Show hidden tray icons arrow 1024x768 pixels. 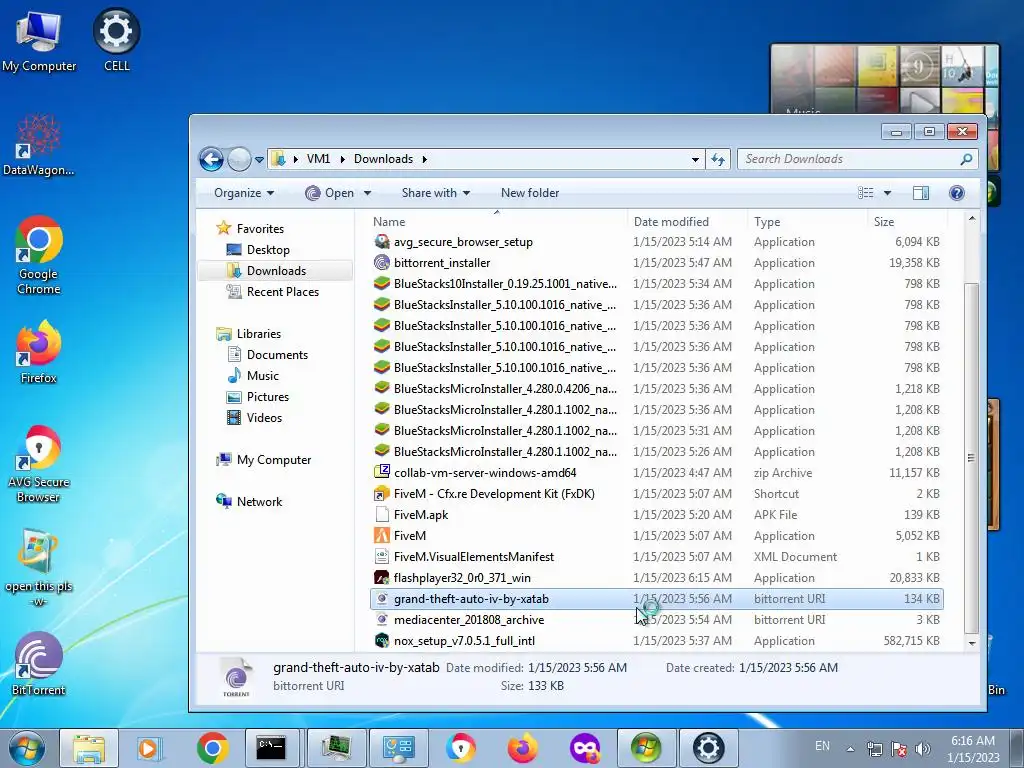[850, 749]
